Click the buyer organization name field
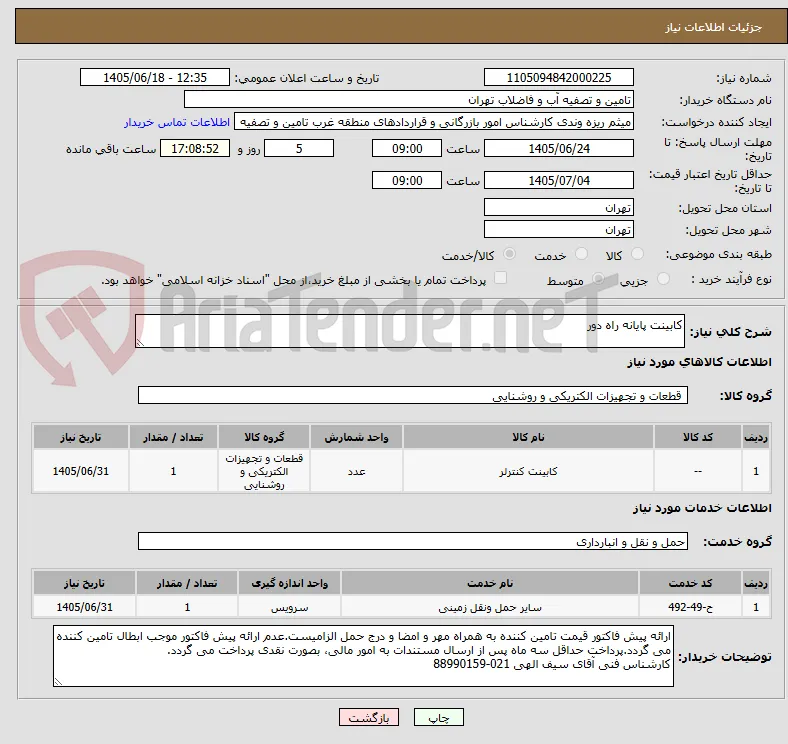Viewport: 788px width, 744px height. (409, 100)
